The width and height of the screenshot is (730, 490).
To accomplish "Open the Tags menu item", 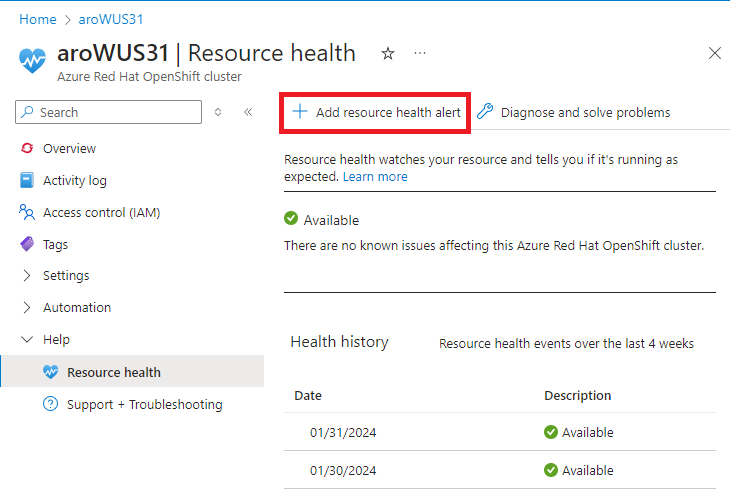I will click(55, 245).
